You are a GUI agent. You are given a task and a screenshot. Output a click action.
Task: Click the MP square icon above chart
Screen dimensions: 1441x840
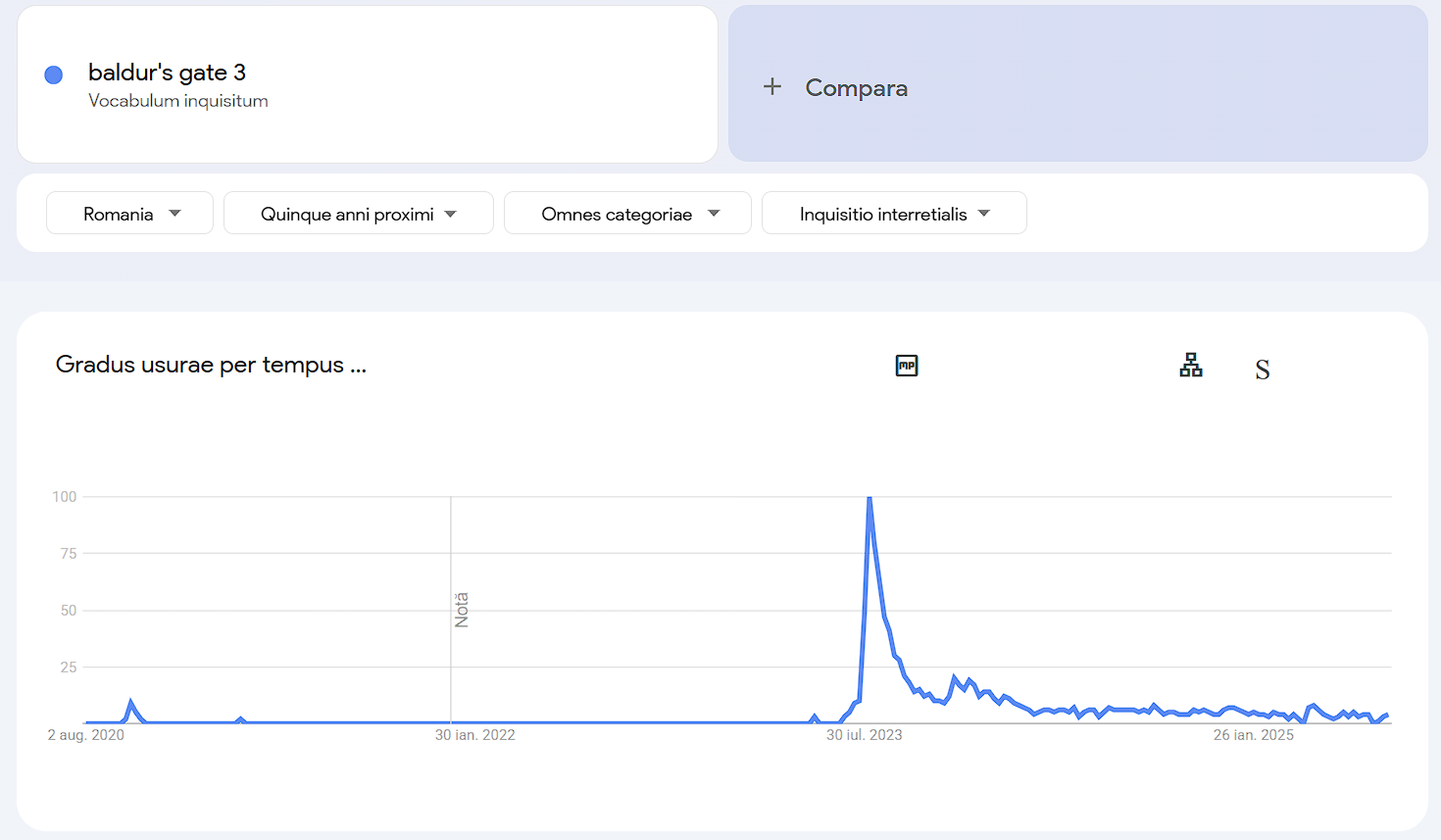(907, 366)
